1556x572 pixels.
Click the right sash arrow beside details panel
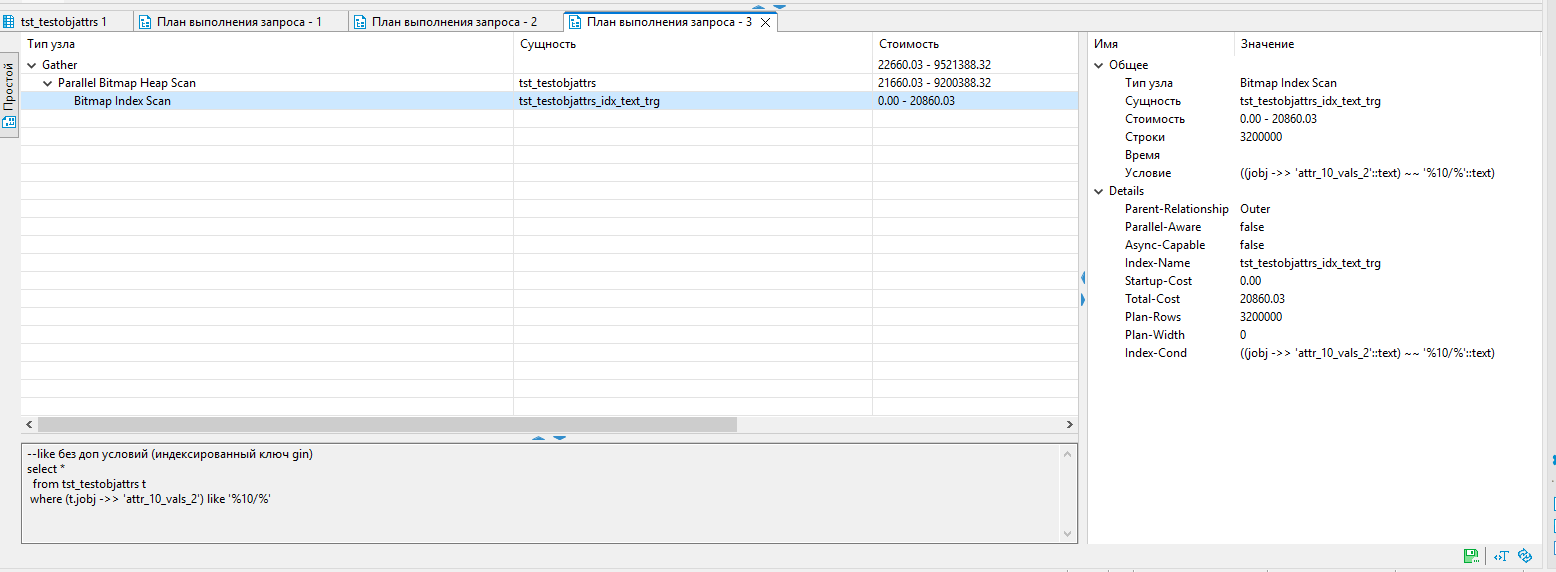coord(1082,299)
